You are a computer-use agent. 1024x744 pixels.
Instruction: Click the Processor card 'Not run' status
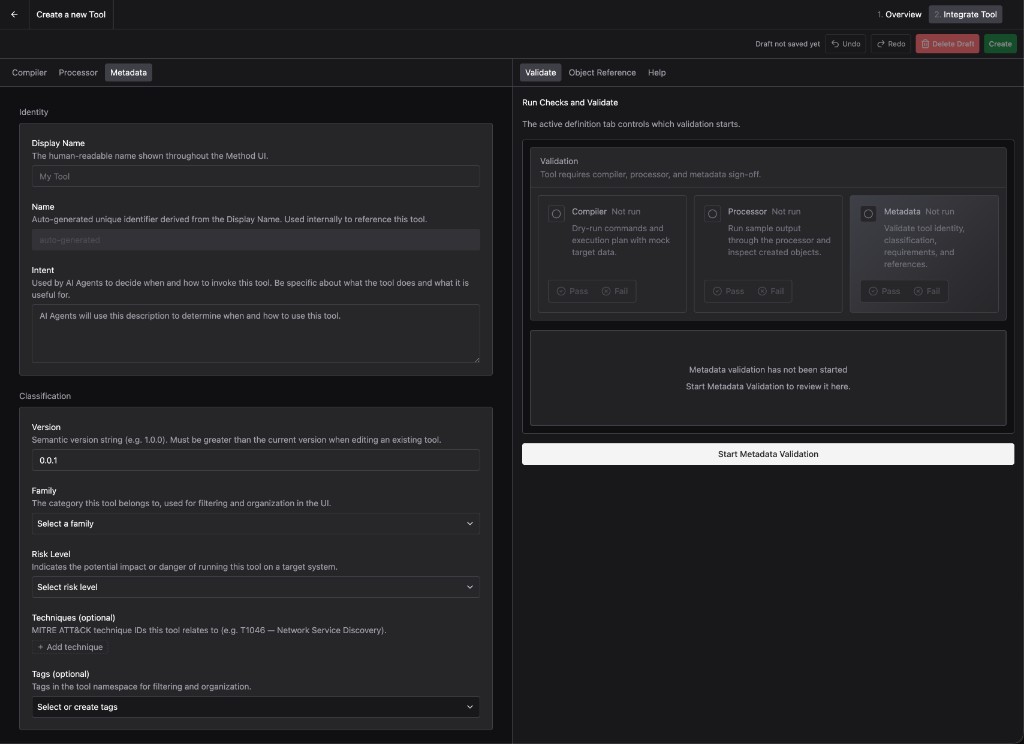pos(786,212)
